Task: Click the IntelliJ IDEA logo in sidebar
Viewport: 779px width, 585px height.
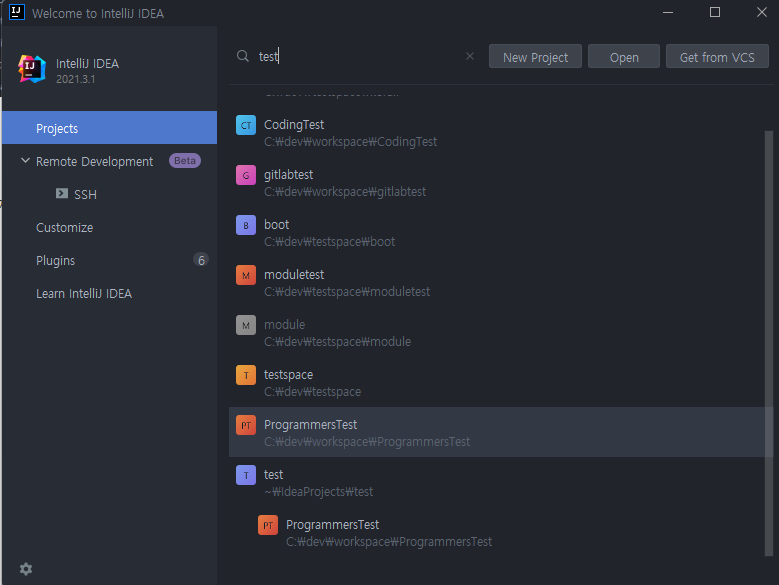Action: [x=32, y=69]
